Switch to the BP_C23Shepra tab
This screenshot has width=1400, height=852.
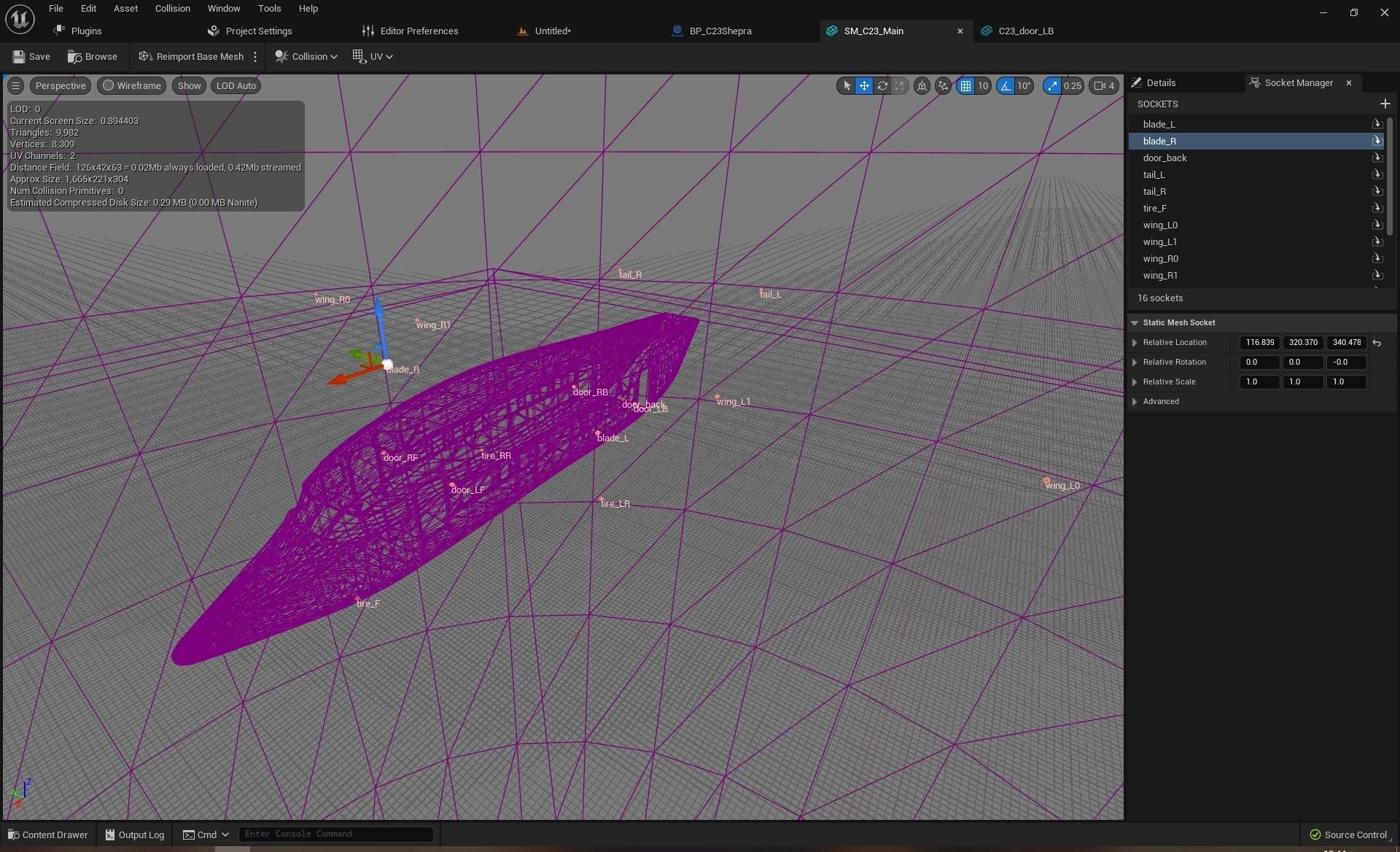click(720, 31)
